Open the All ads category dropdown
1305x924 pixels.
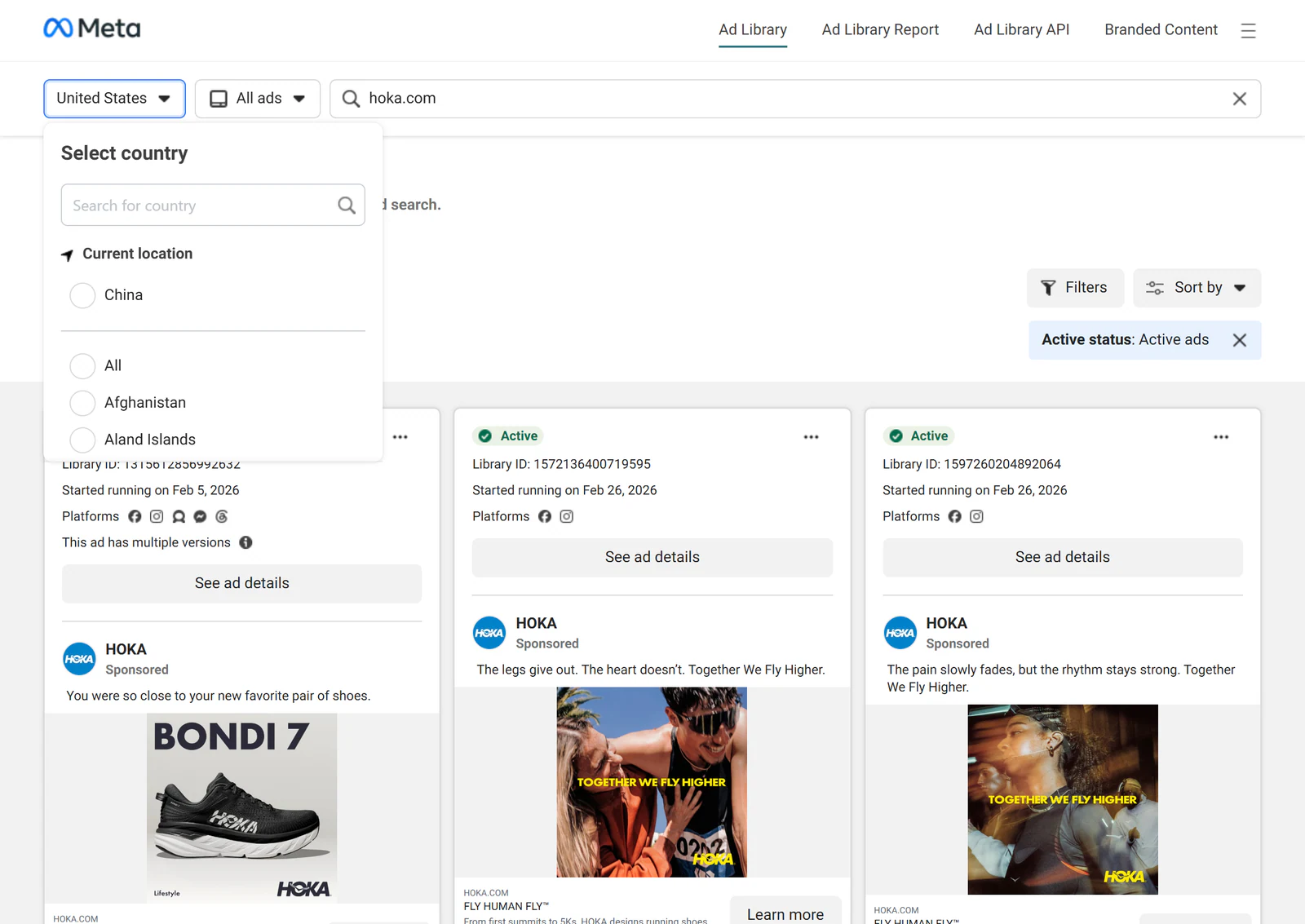(258, 99)
